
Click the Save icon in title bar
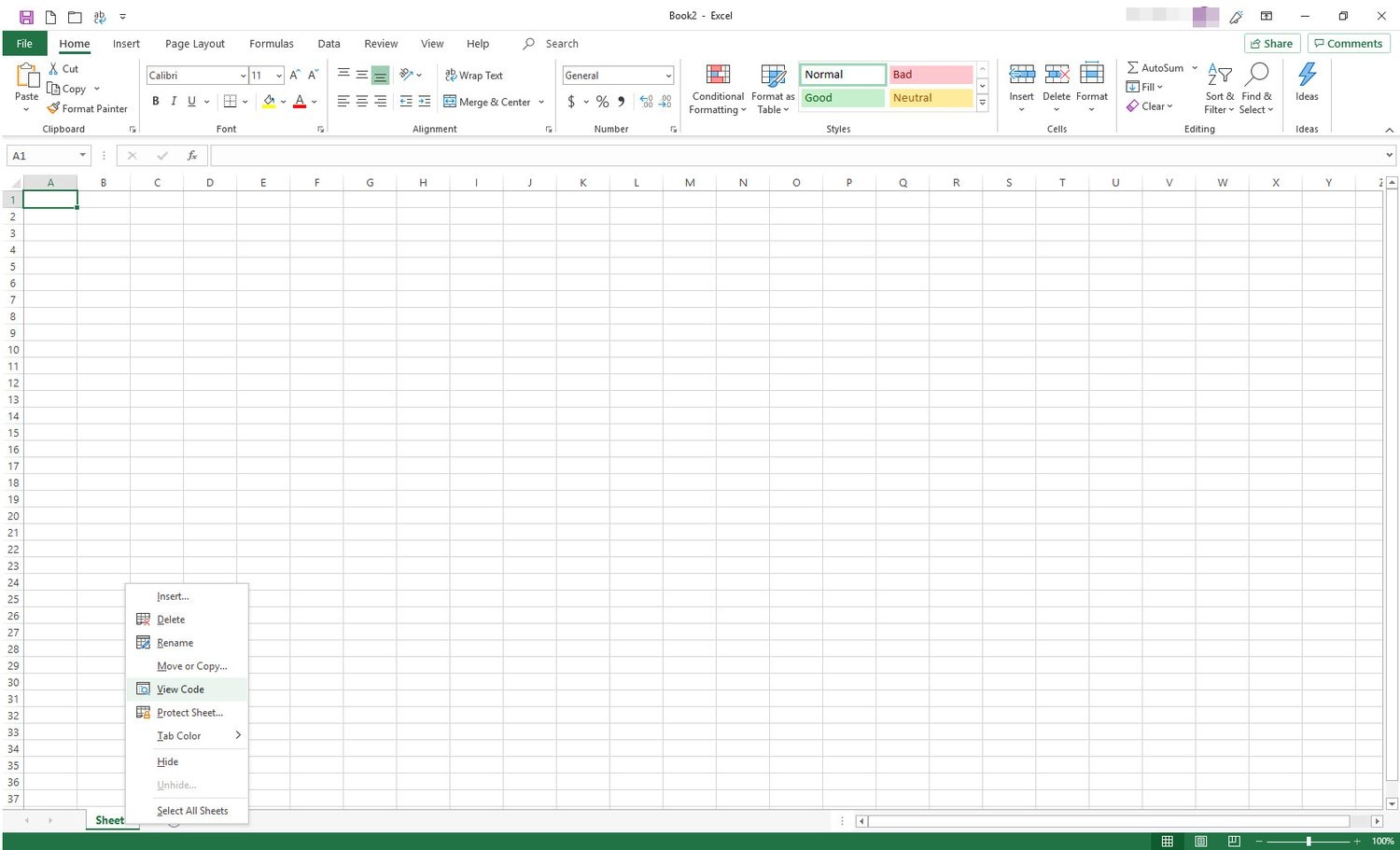click(x=26, y=16)
